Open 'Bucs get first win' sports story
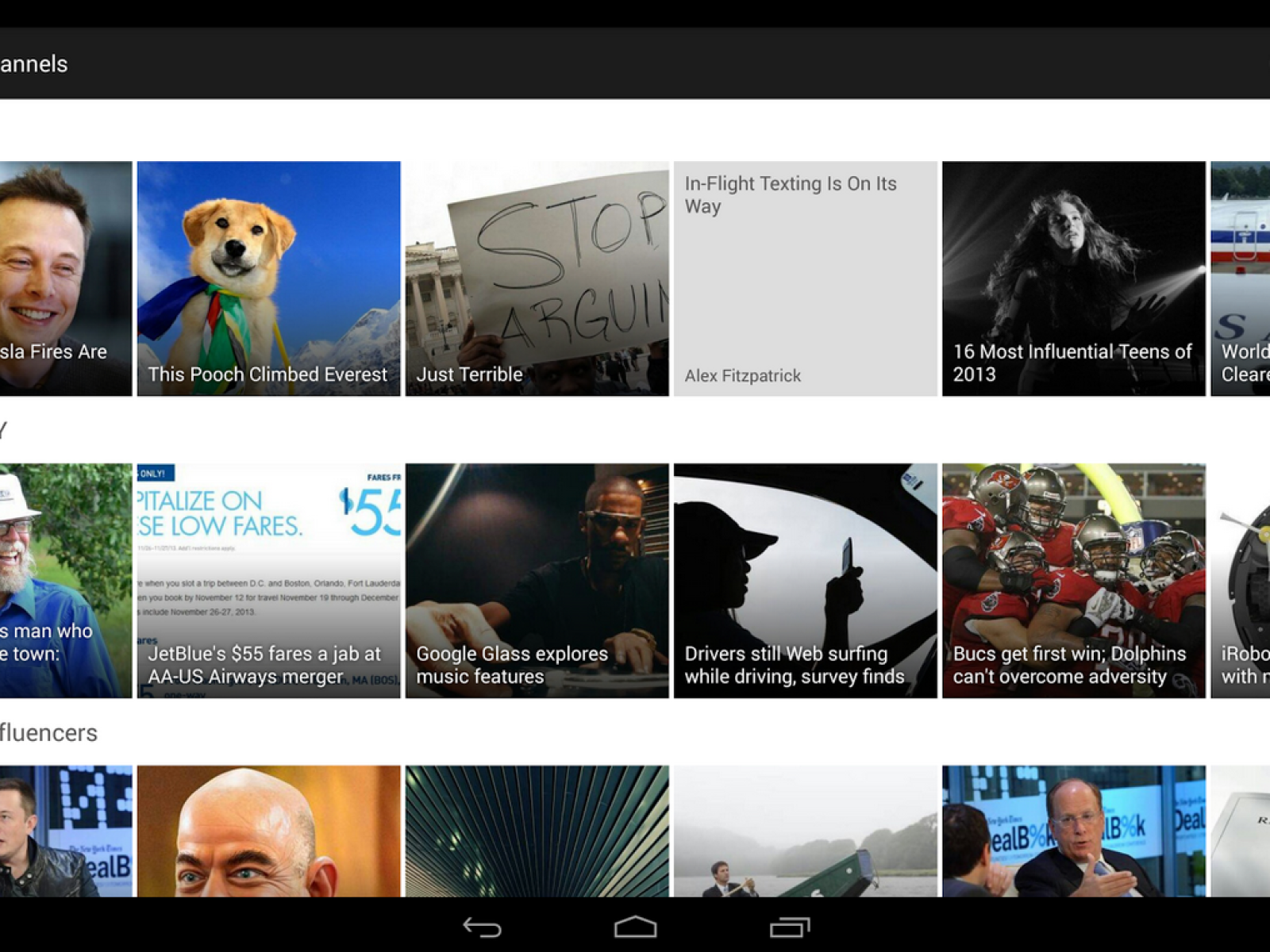This screenshot has width=1270, height=952. [x=1073, y=581]
